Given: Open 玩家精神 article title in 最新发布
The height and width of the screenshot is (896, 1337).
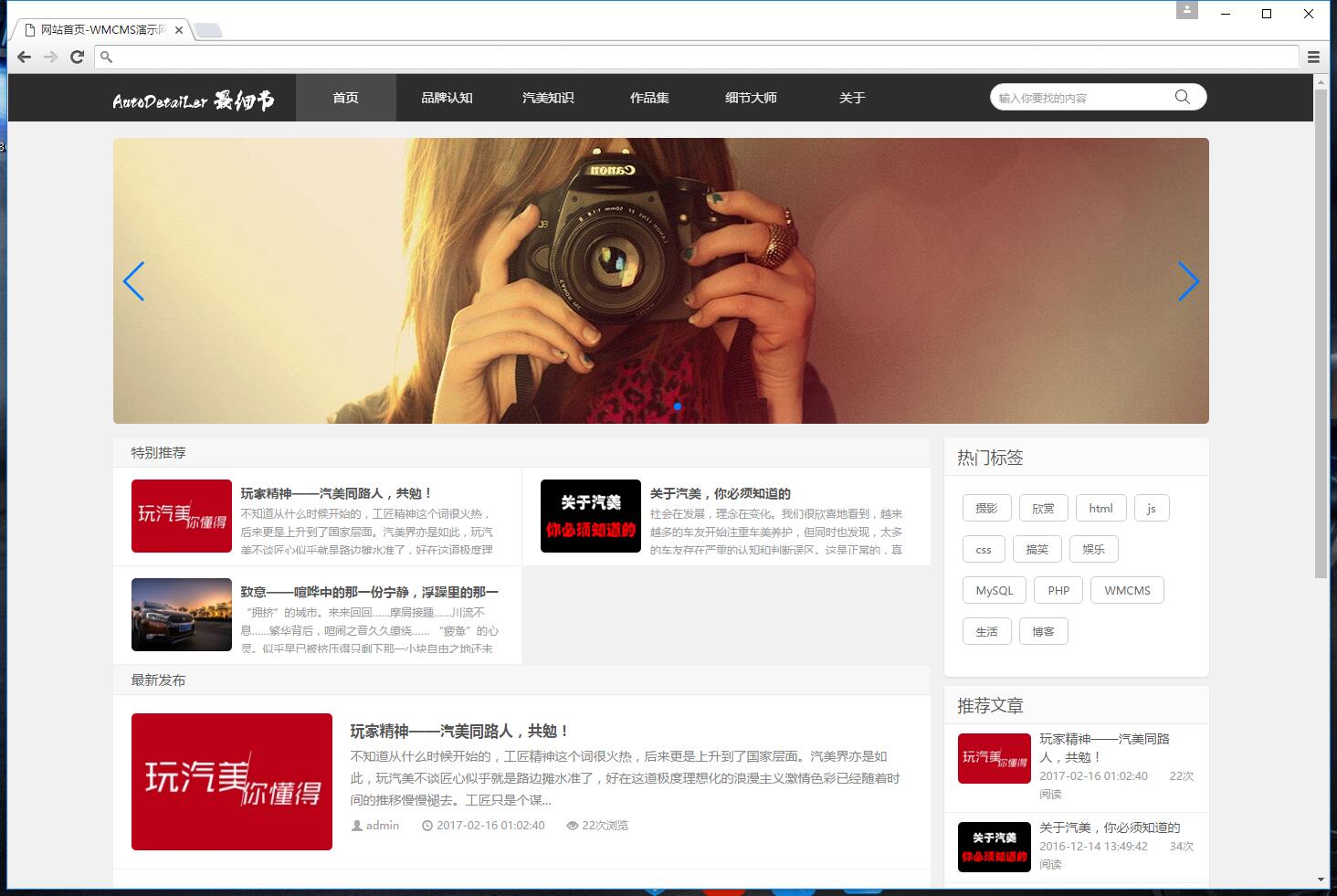Looking at the screenshot, I should pyautogui.click(x=461, y=732).
